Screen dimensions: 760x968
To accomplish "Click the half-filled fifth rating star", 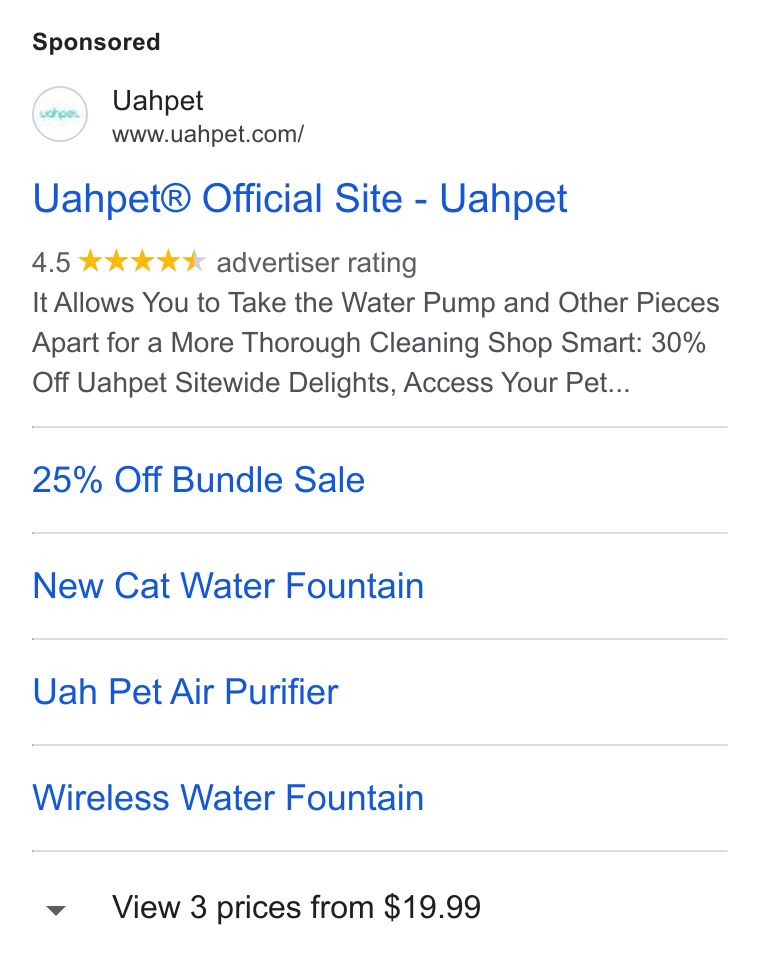I will (x=194, y=261).
